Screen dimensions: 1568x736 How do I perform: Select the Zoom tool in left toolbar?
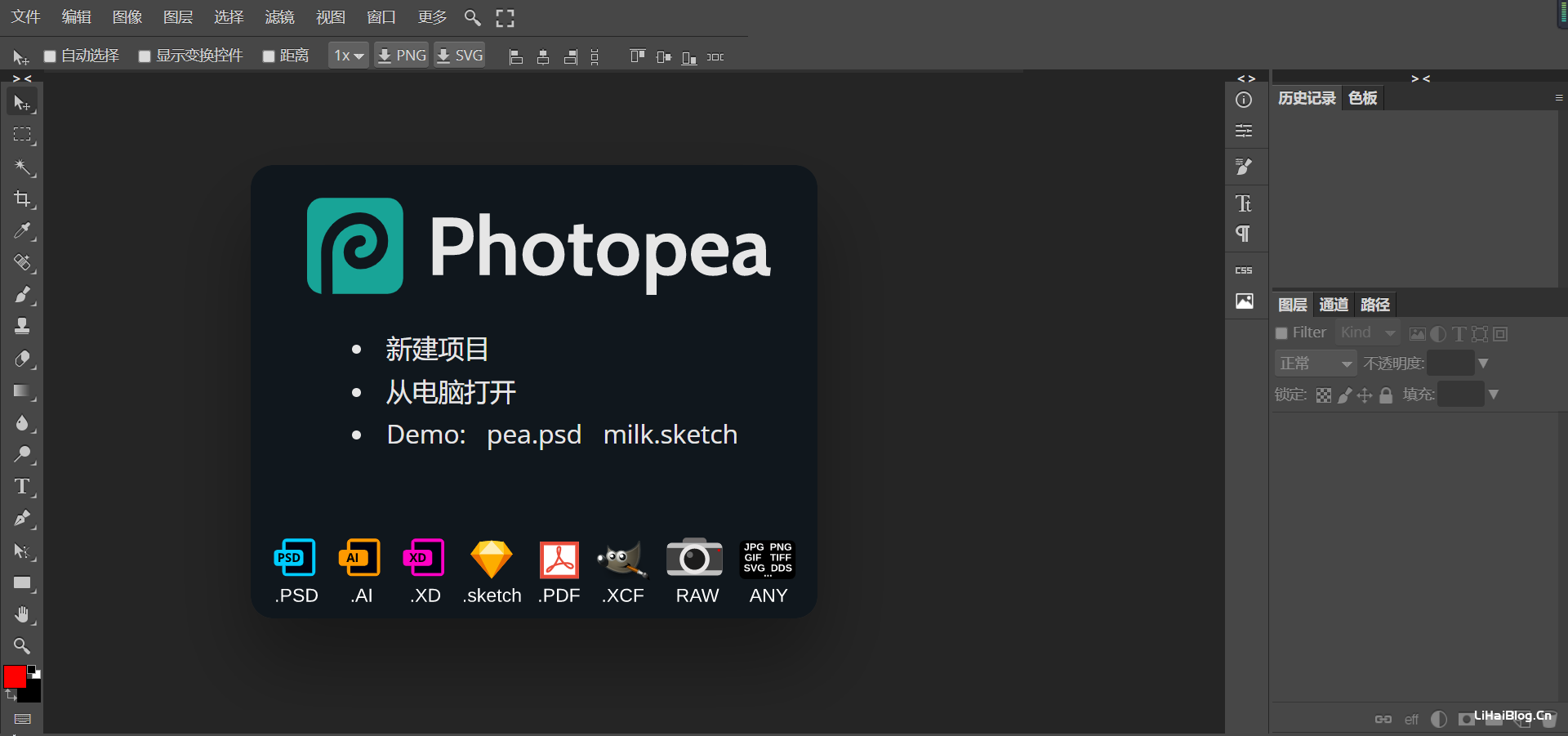pos(22,646)
